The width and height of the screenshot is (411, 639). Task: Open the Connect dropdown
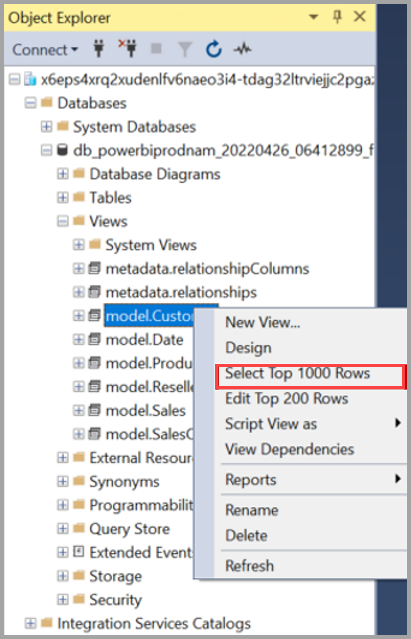(45, 49)
